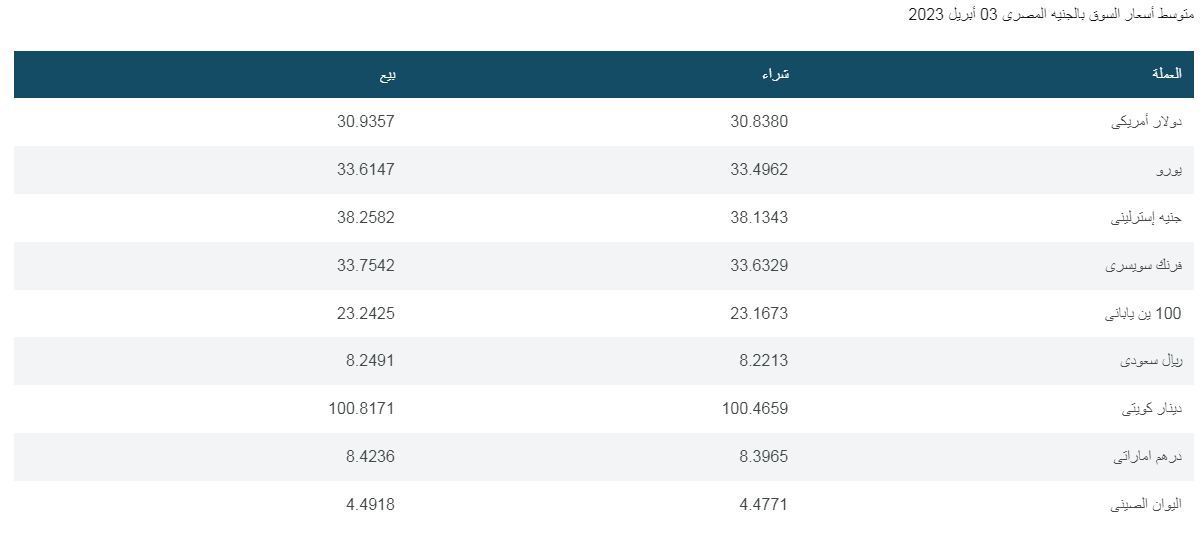Screen dimensions: 1202x557
Task: Click the شراء (buy) column header
Action: (776, 74)
